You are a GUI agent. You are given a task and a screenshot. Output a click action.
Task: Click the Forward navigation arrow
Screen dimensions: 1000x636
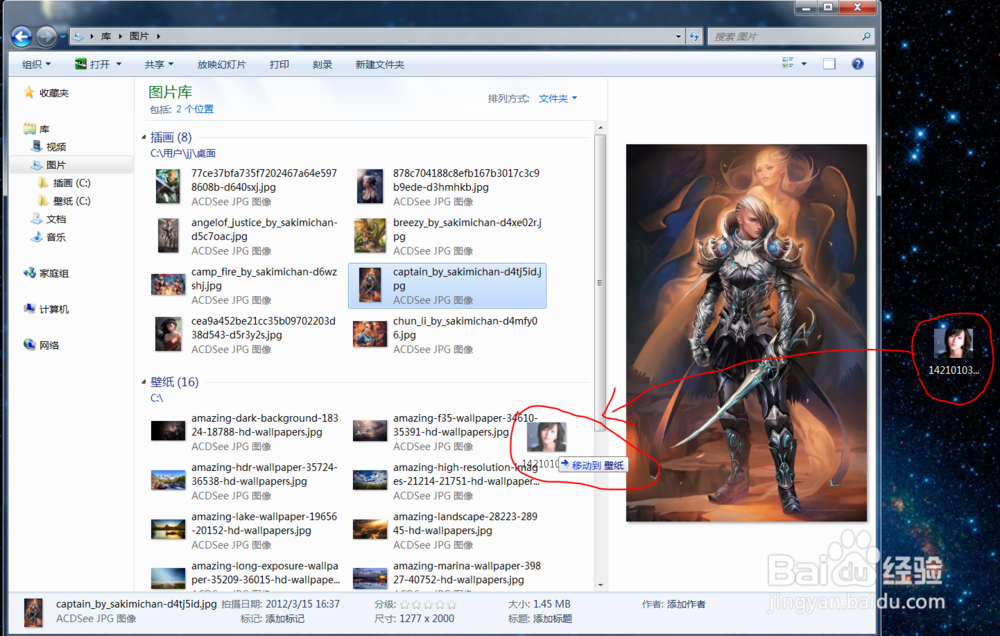pos(46,36)
